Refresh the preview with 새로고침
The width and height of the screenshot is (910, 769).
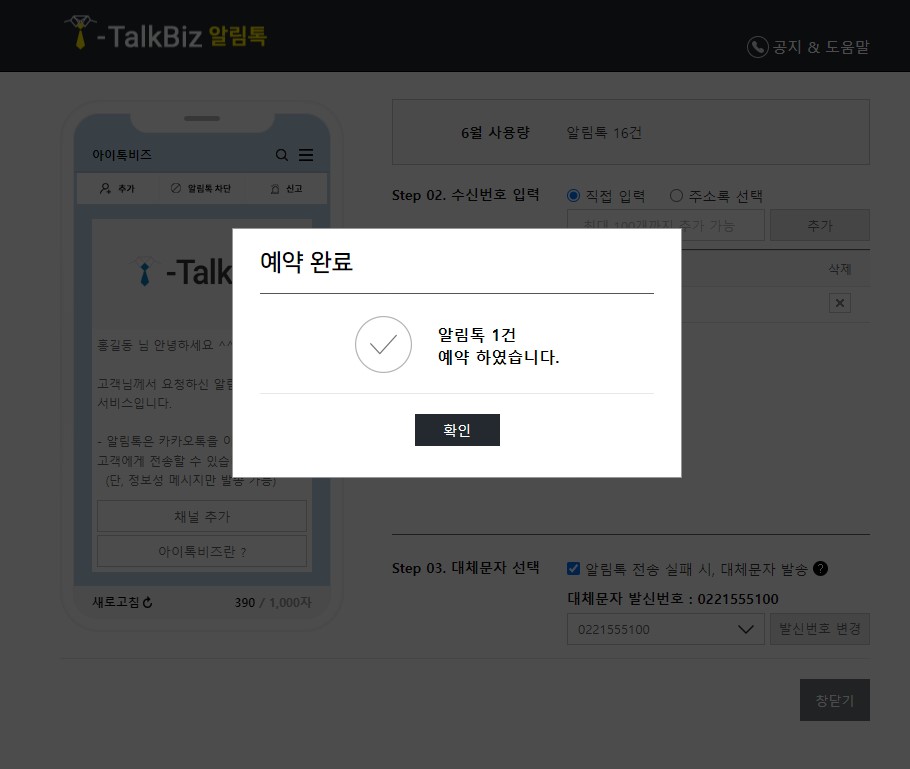tap(122, 603)
